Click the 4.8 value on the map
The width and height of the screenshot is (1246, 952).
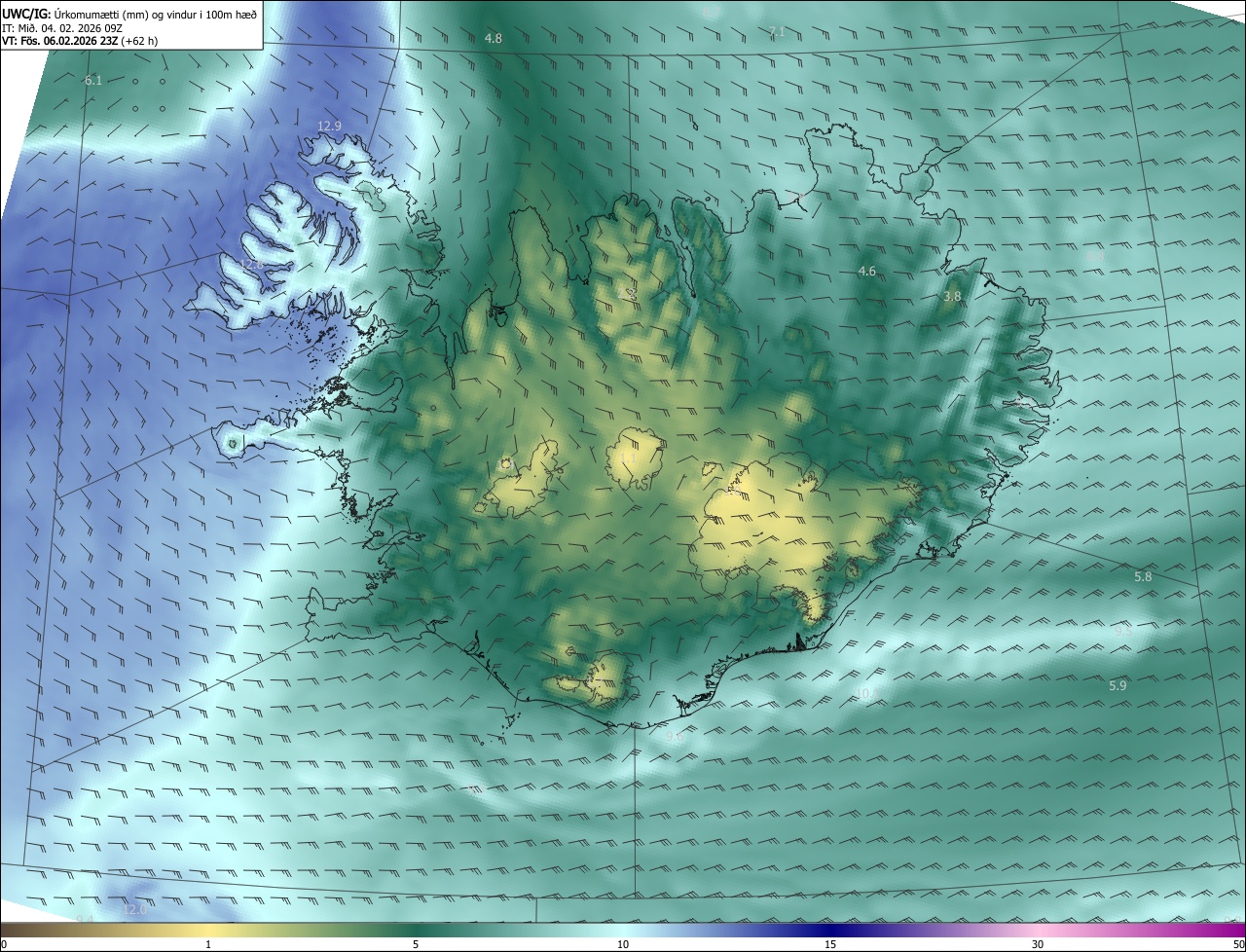(494, 38)
